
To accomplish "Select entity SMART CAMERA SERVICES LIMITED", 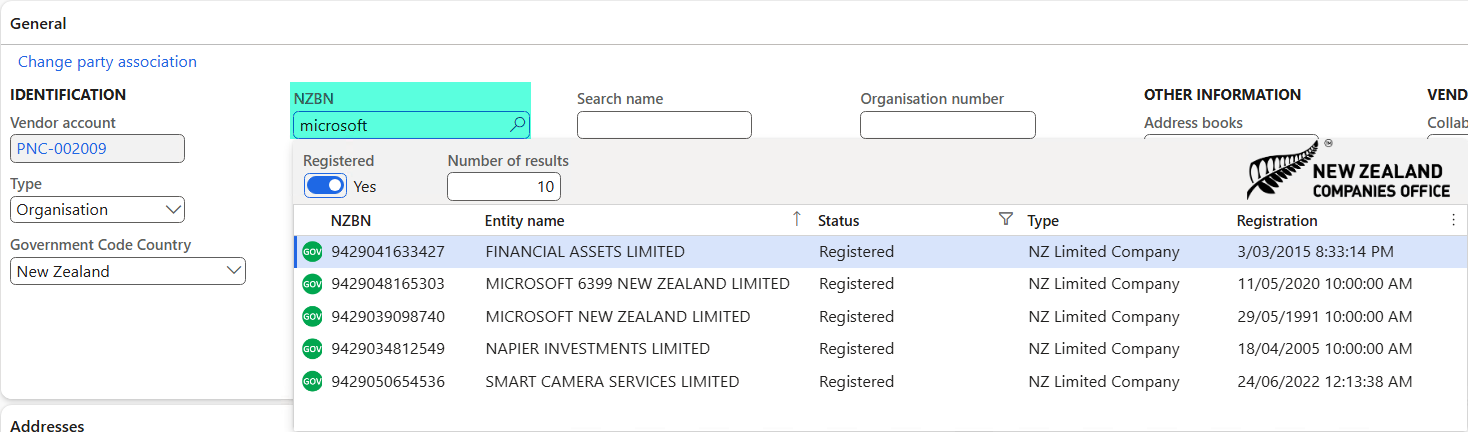I will click(x=612, y=382).
